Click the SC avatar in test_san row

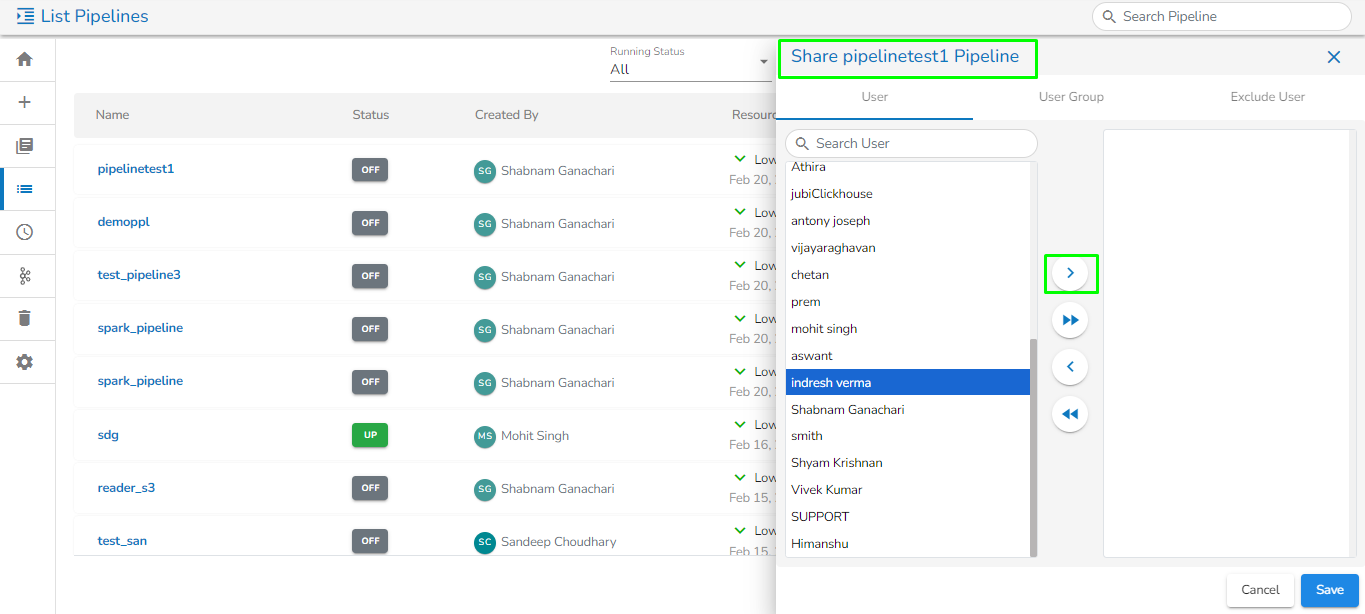click(x=485, y=542)
